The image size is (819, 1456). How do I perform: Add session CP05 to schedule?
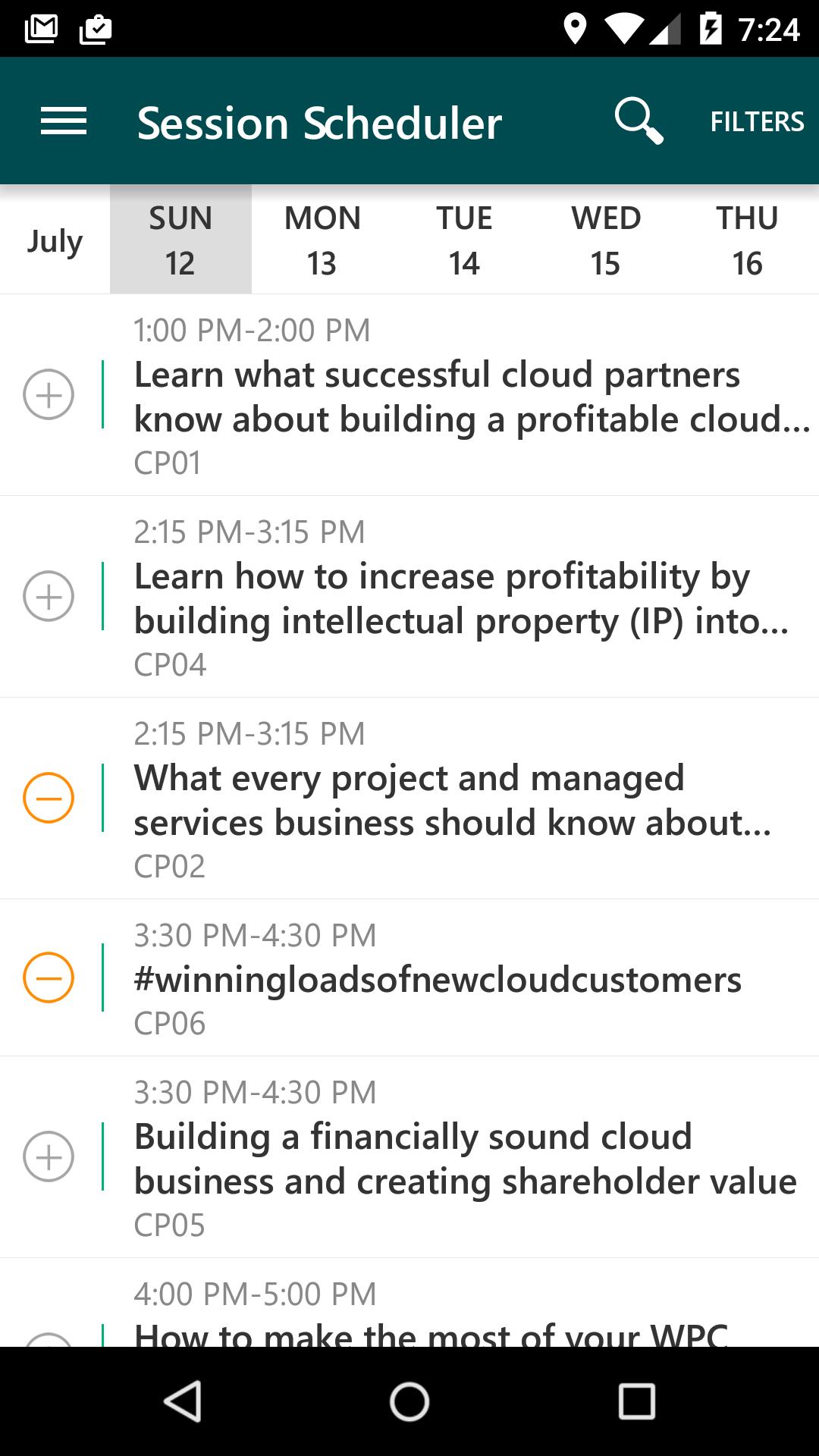pos(49,1156)
